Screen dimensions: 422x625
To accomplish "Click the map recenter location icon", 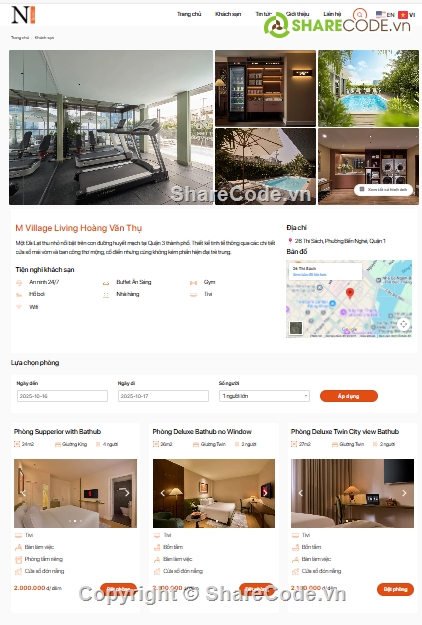I will tap(404, 324).
